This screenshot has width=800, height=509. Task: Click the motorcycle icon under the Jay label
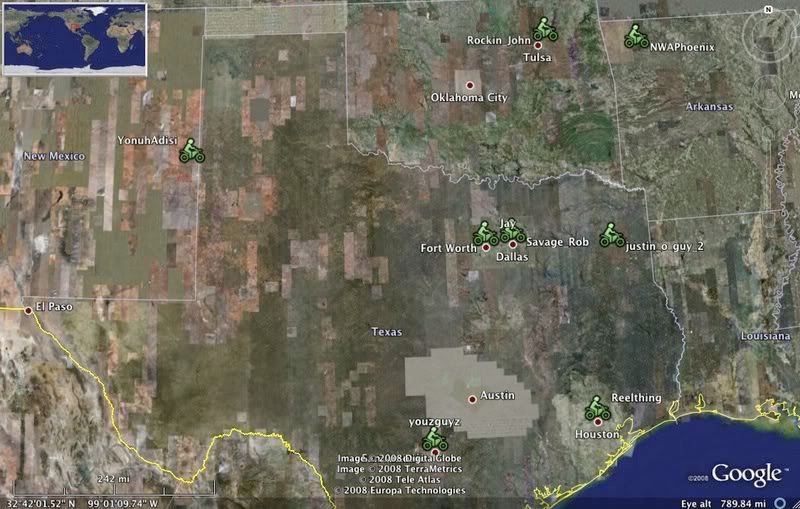click(512, 232)
